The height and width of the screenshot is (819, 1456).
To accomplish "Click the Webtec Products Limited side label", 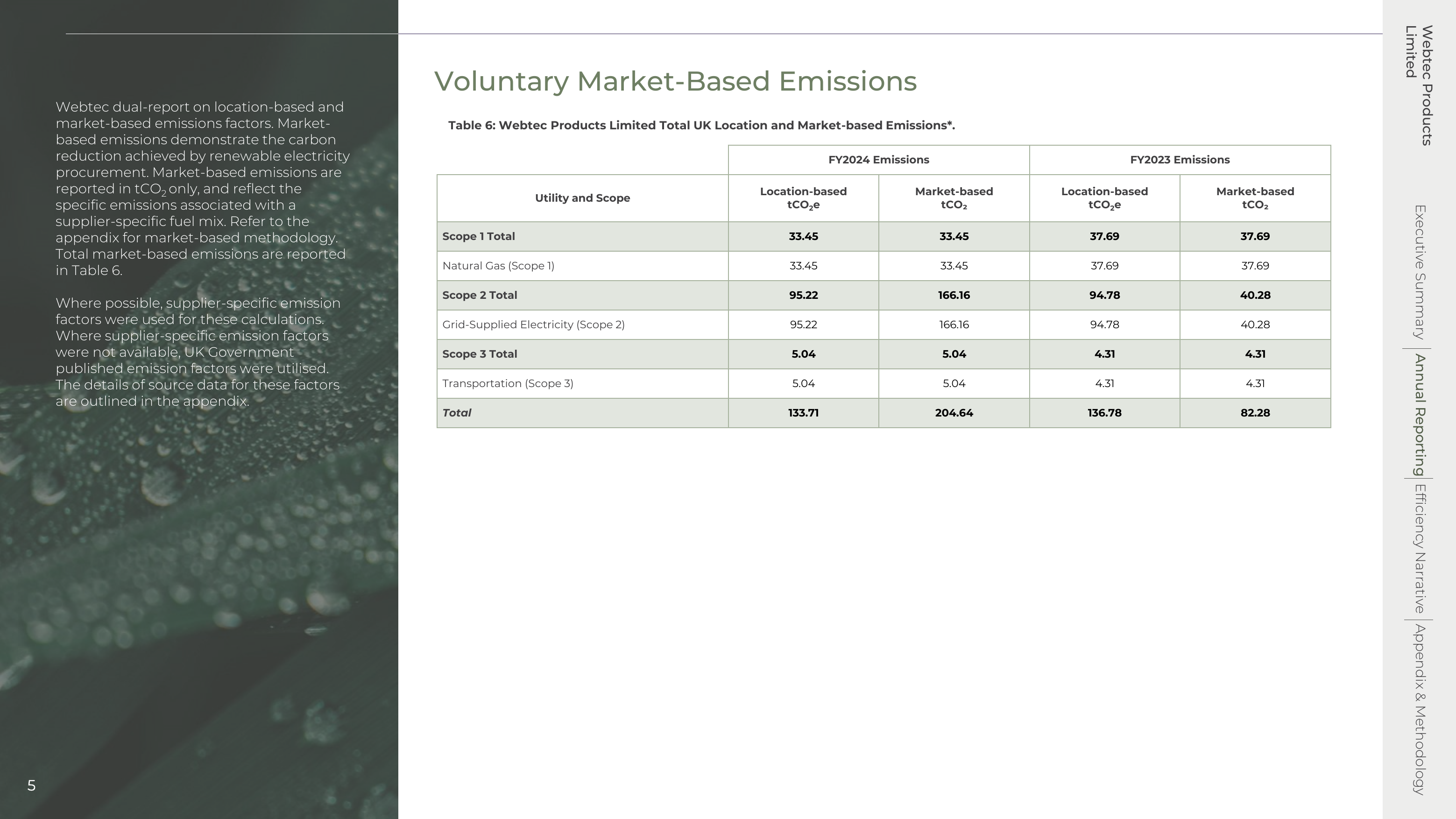I will click(x=1419, y=85).
